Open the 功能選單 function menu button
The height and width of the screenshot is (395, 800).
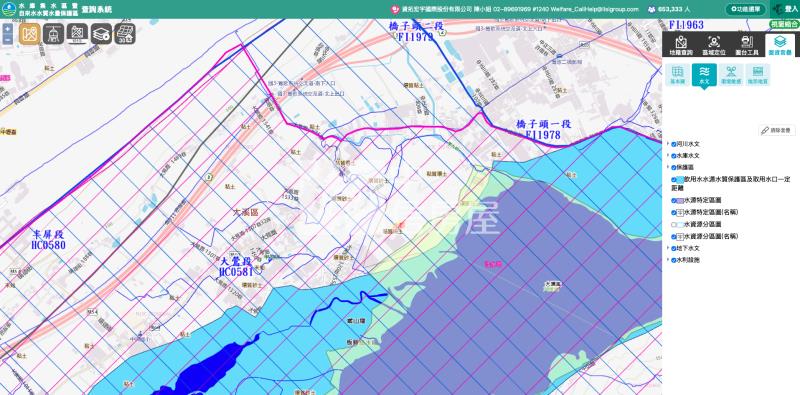[745, 9]
